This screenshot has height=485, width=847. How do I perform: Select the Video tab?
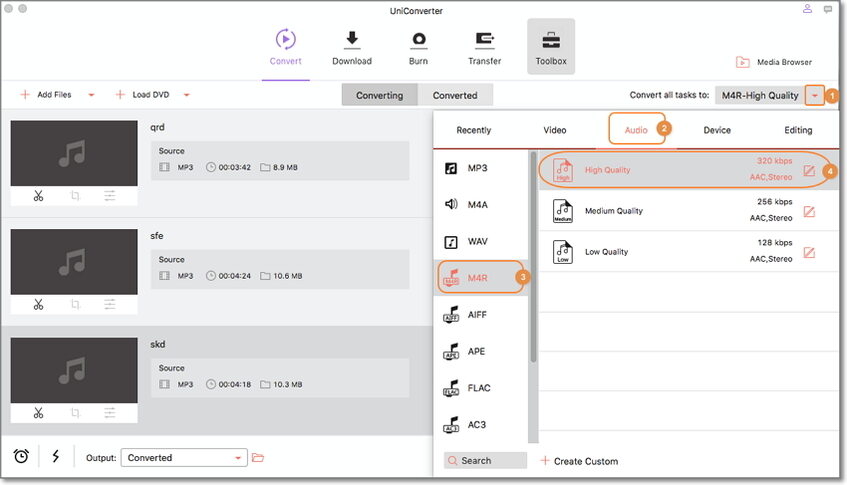point(555,130)
